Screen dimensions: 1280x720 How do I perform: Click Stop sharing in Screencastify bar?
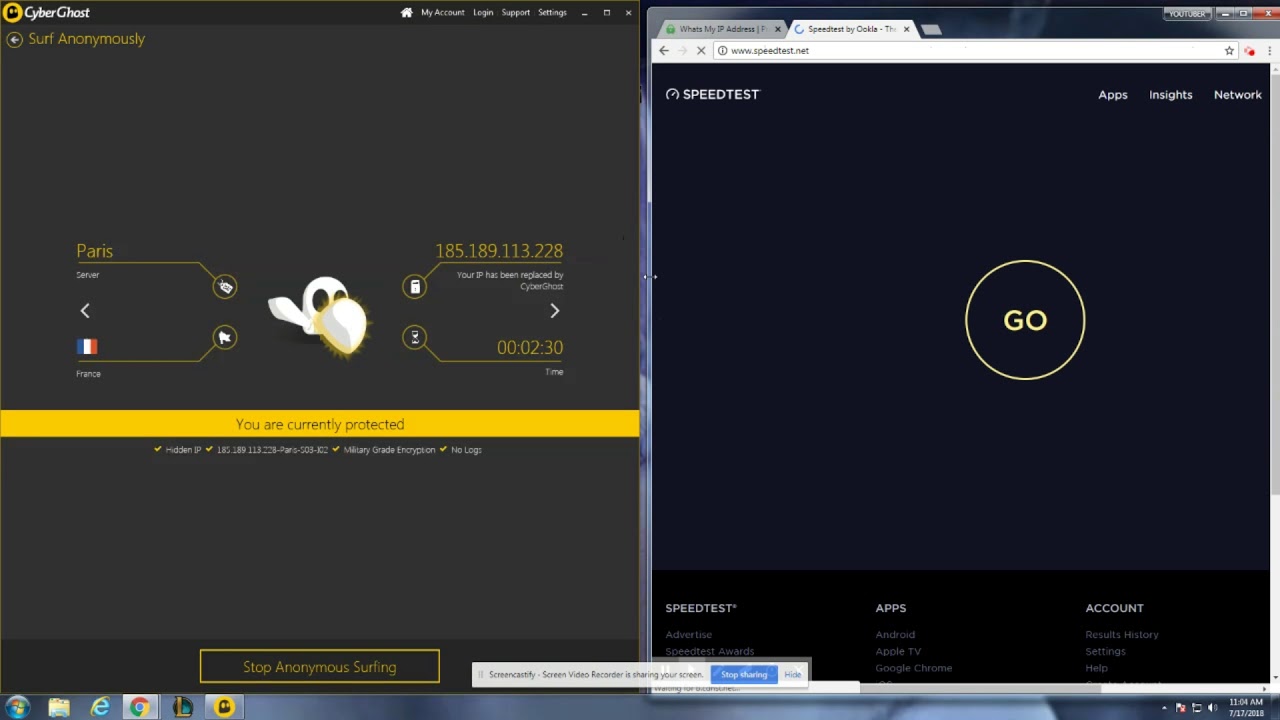click(x=744, y=674)
